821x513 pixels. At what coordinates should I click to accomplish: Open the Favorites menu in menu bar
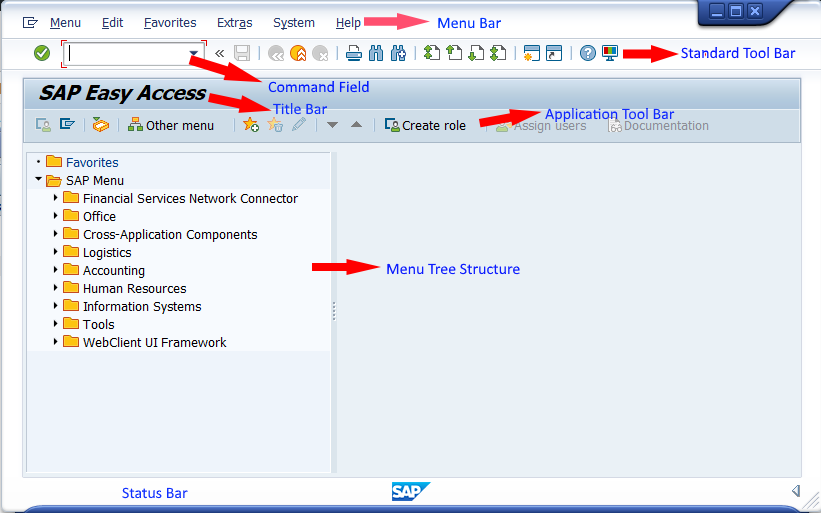click(170, 23)
